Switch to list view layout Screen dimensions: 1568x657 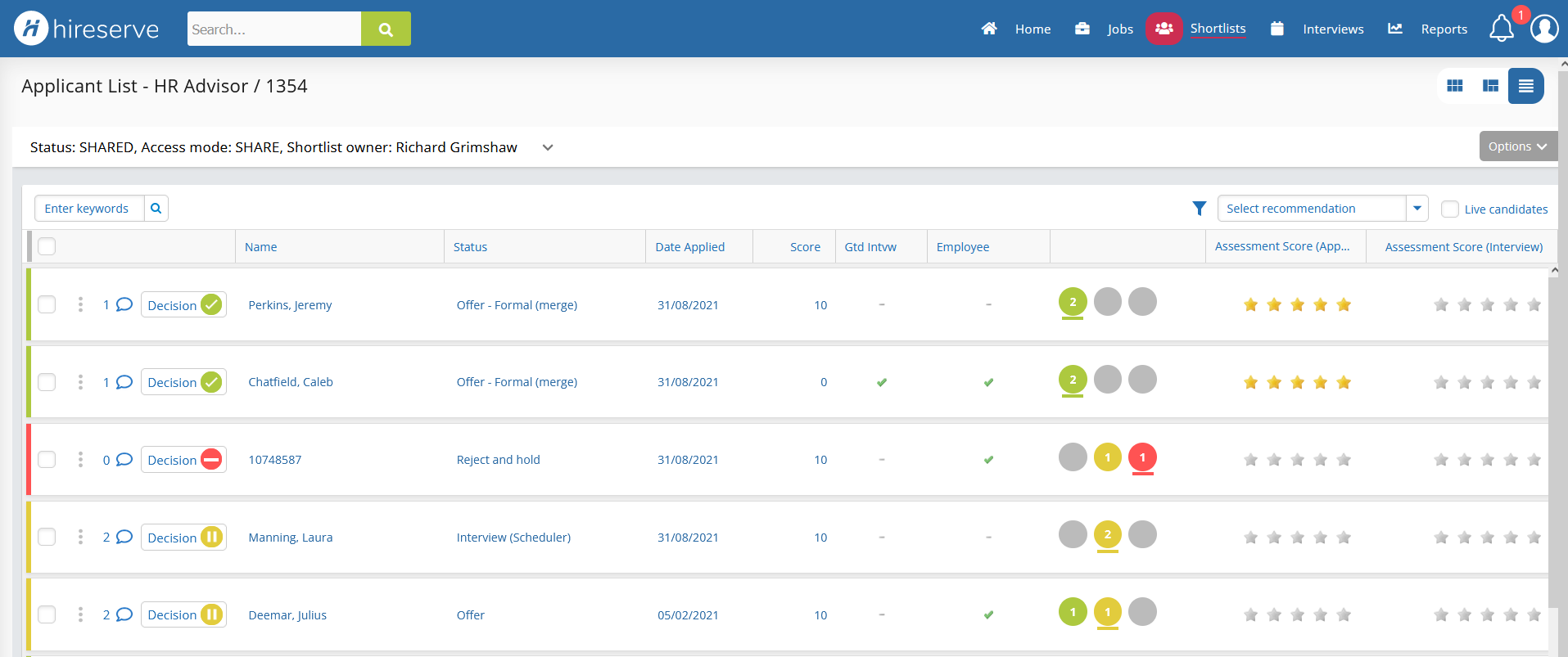click(1526, 86)
